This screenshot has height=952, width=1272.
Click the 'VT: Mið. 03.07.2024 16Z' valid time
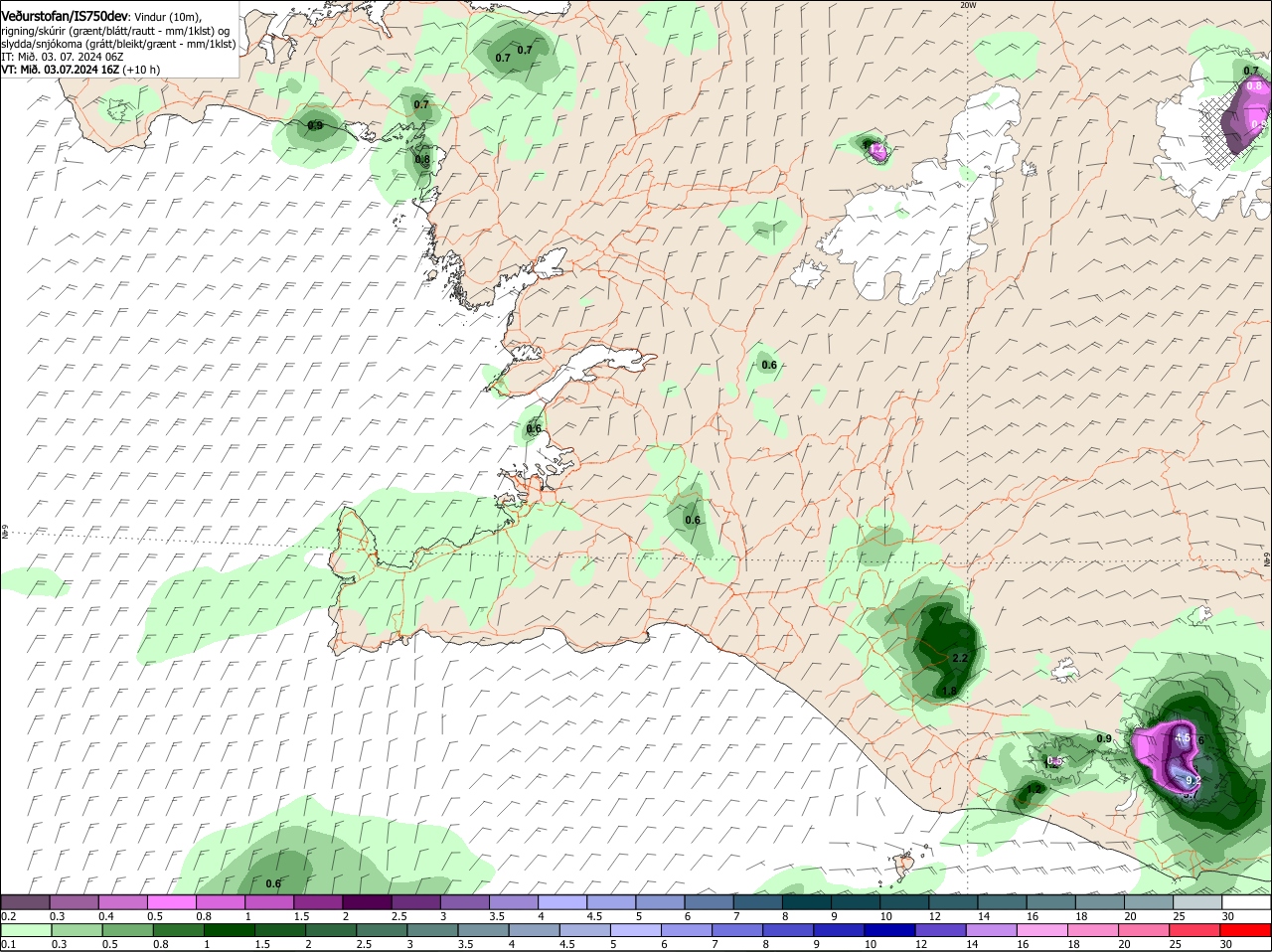coord(61,70)
